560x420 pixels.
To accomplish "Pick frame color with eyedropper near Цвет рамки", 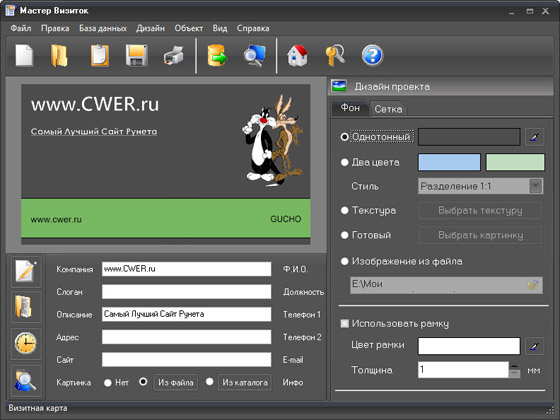I will click(x=534, y=346).
